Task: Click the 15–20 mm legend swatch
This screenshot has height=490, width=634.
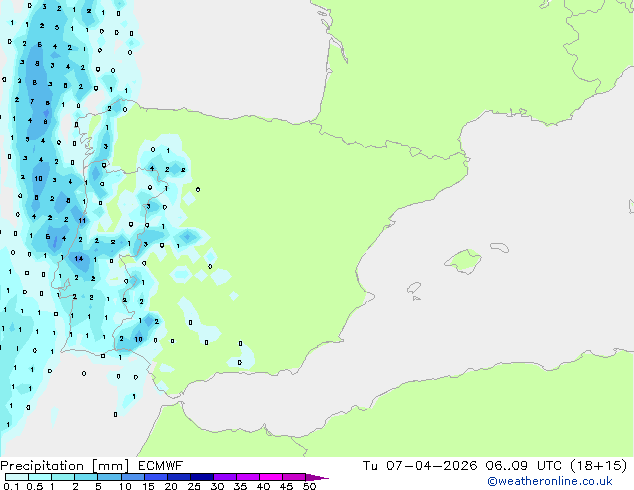Action: pyautogui.click(x=155, y=477)
